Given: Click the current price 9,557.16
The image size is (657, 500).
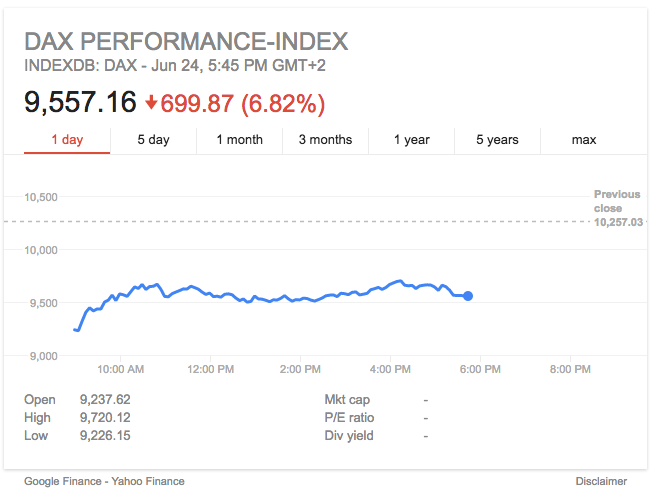Looking at the screenshot, I should (80, 102).
